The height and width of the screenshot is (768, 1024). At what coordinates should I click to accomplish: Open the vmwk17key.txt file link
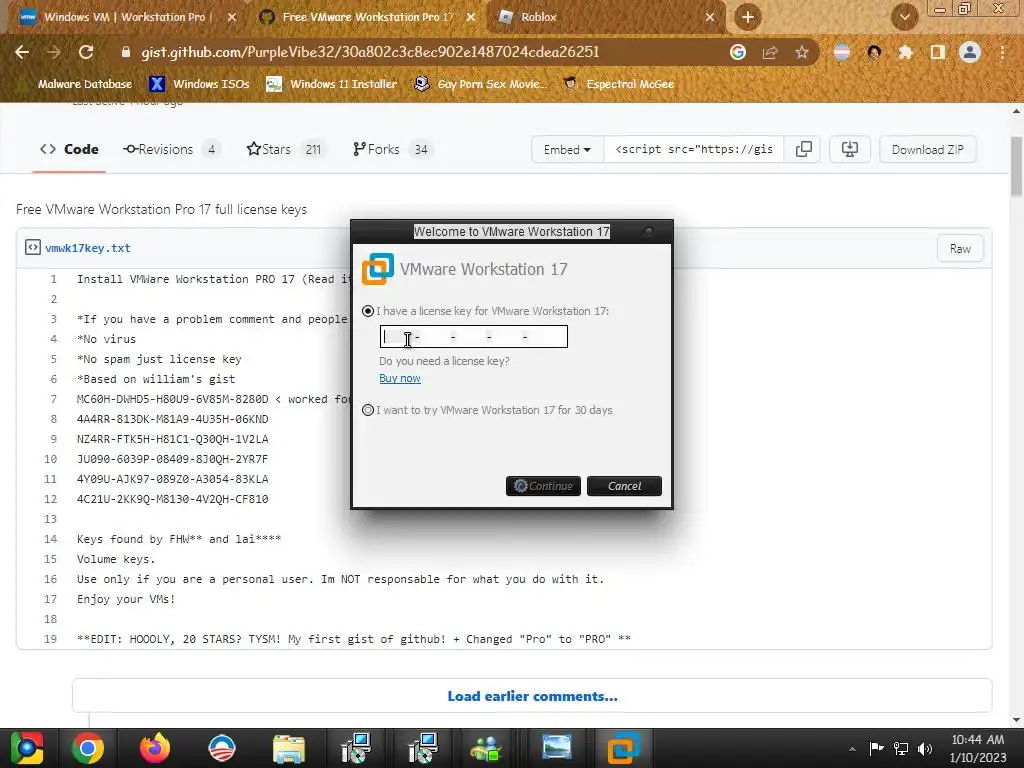[x=88, y=248]
